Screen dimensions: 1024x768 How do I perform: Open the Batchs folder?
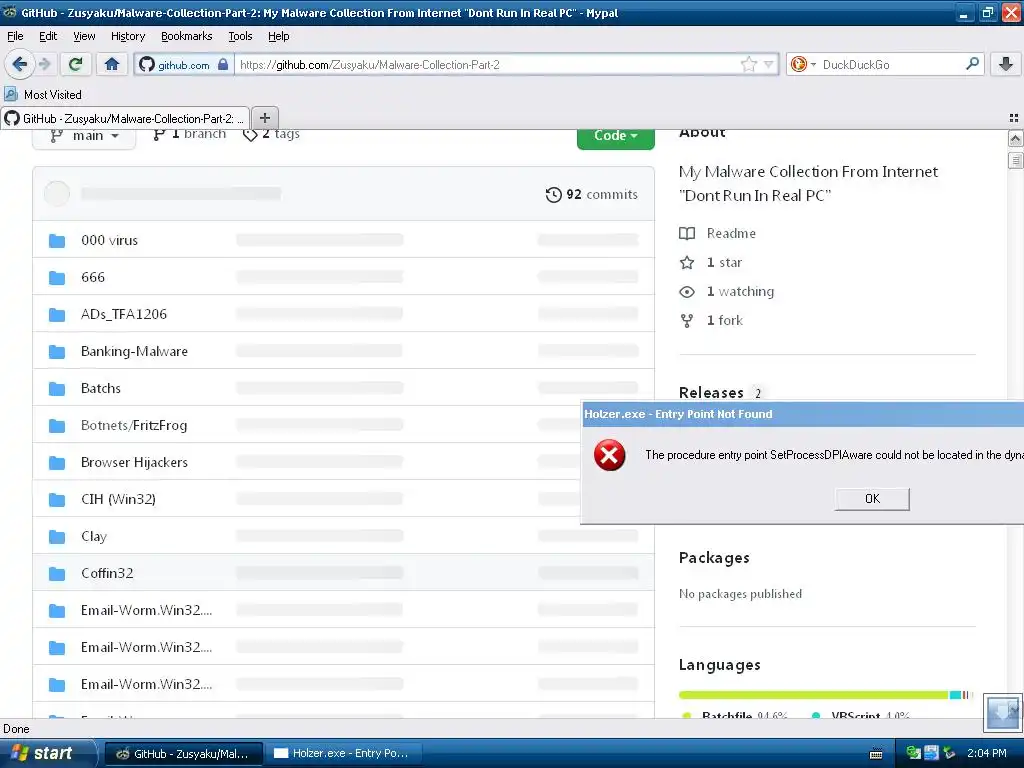101,389
